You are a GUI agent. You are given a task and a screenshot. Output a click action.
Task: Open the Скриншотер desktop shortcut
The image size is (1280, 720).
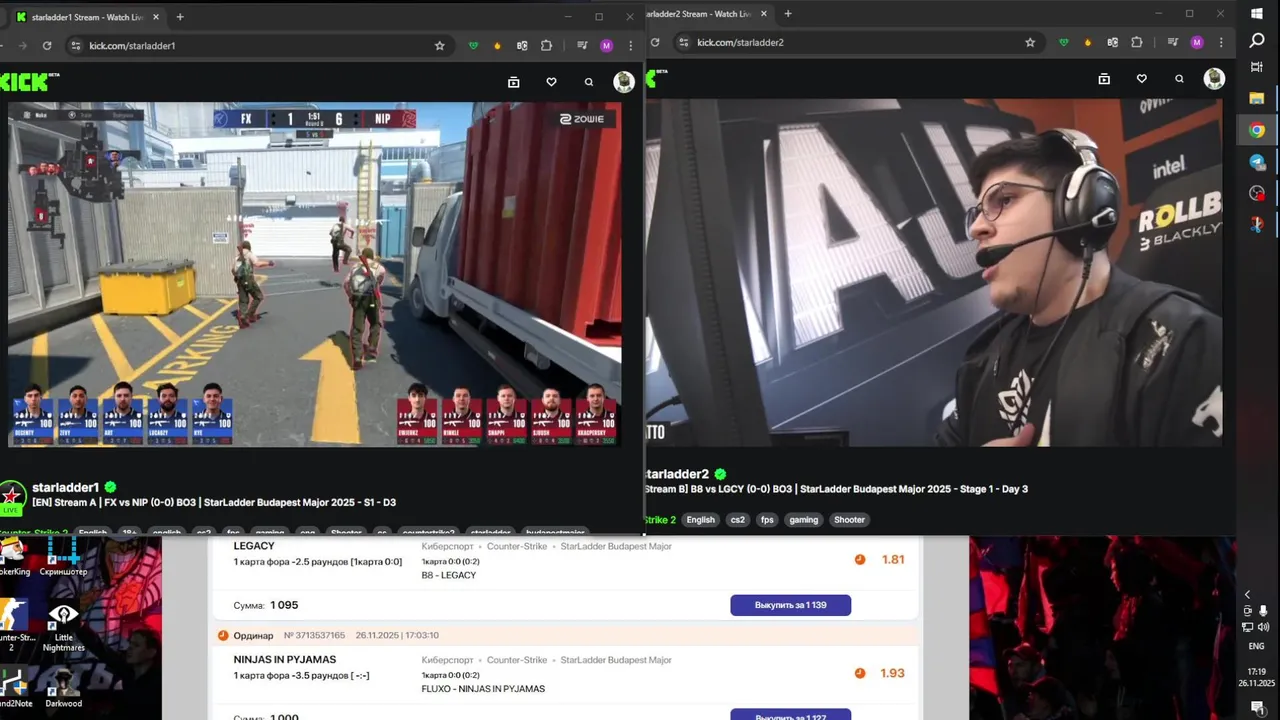point(63,555)
